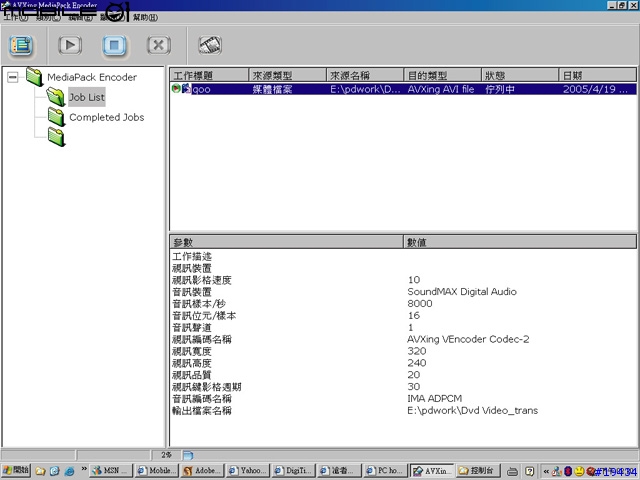This screenshot has width=640, height=480.
Task: Click the Job List folder icon
Action: (56, 97)
